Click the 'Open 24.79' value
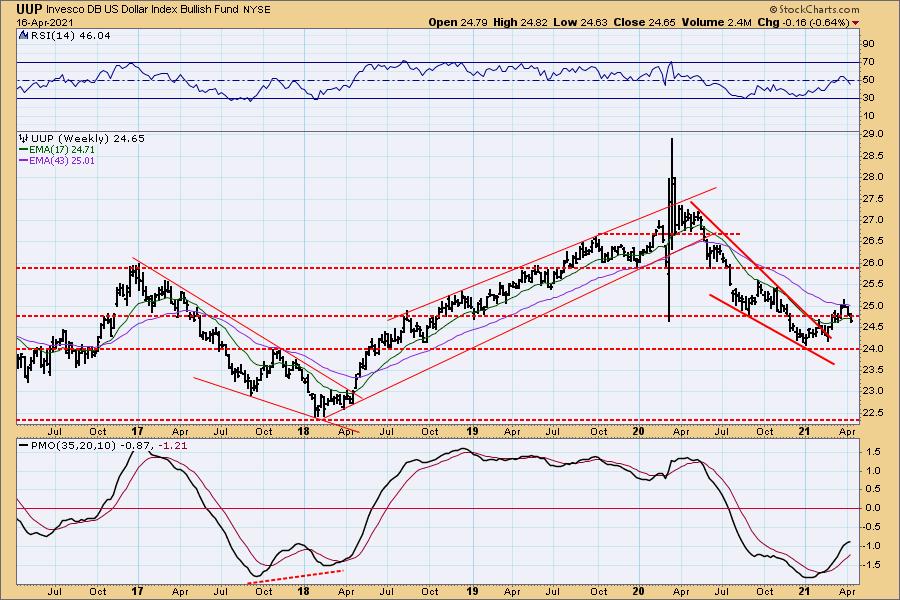The height and width of the screenshot is (600, 900). coord(458,22)
